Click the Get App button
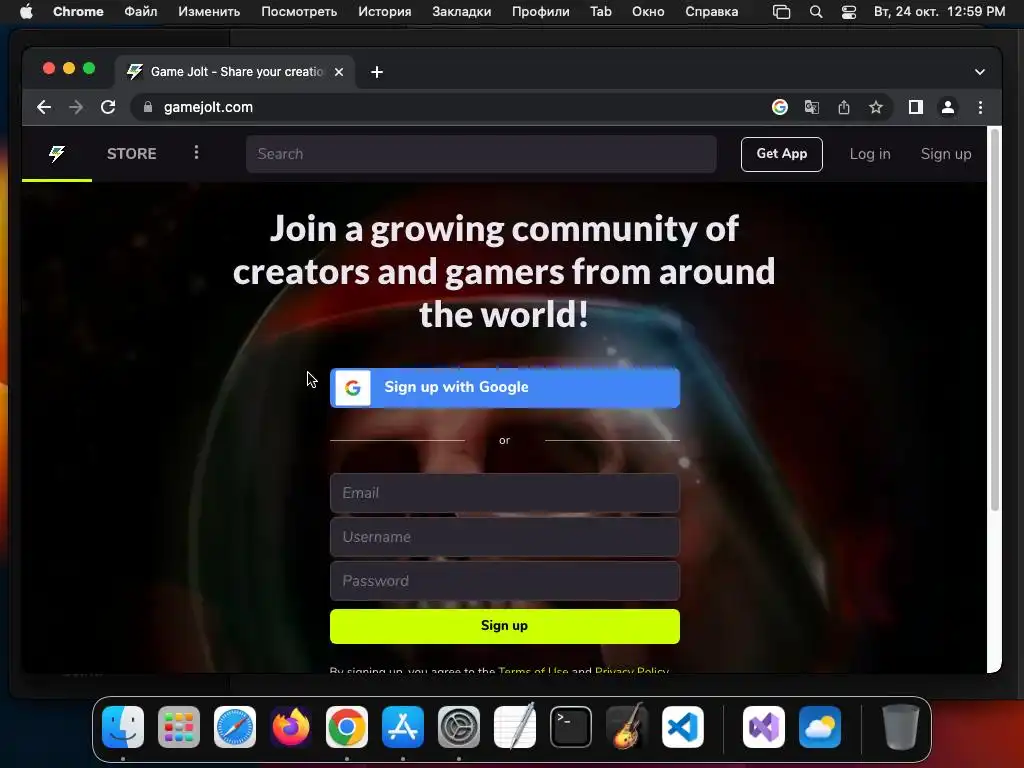The height and width of the screenshot is (768, 1024). pos(781,154)
